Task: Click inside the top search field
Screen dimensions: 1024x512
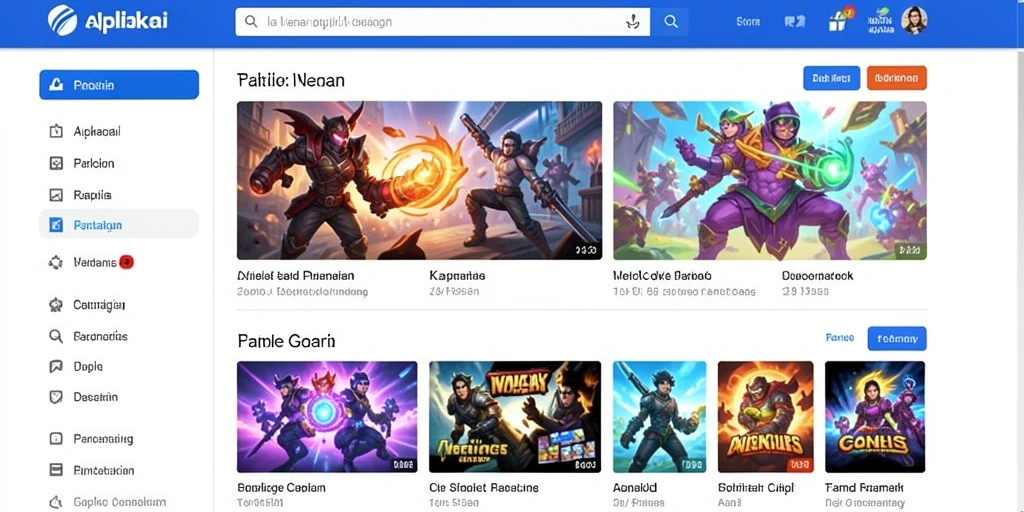Action: [x=431, y=22]
